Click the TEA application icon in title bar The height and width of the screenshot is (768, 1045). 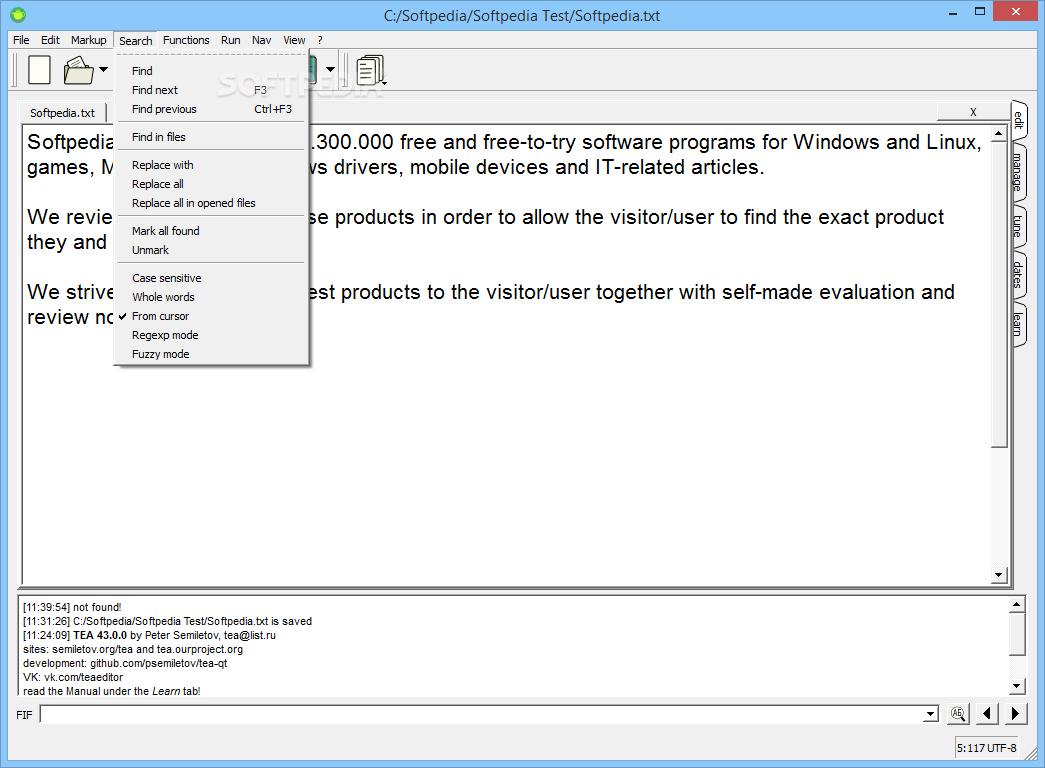click(18, 15)
